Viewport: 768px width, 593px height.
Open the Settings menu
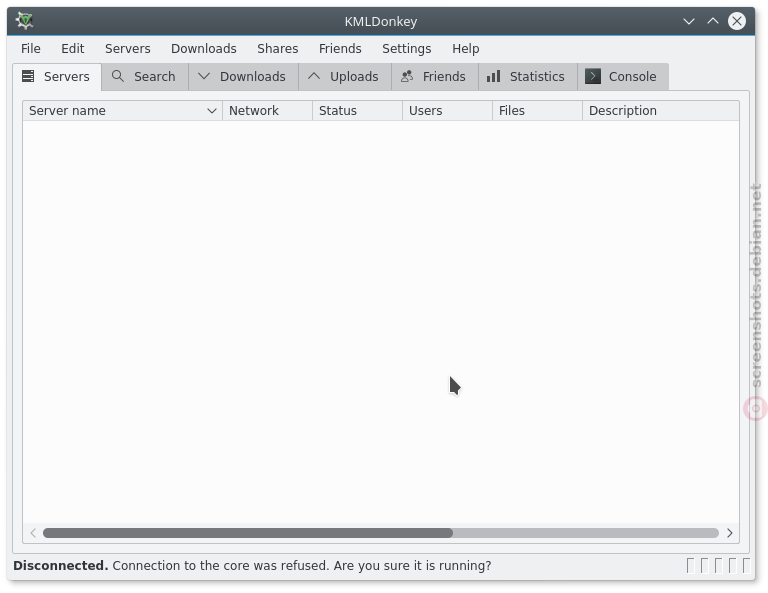[407, 48]
